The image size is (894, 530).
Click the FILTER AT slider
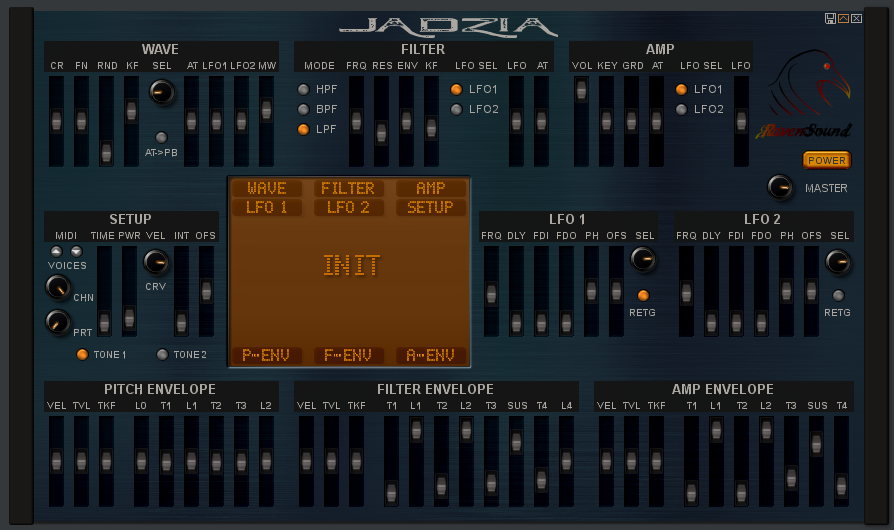click(541, 121)
